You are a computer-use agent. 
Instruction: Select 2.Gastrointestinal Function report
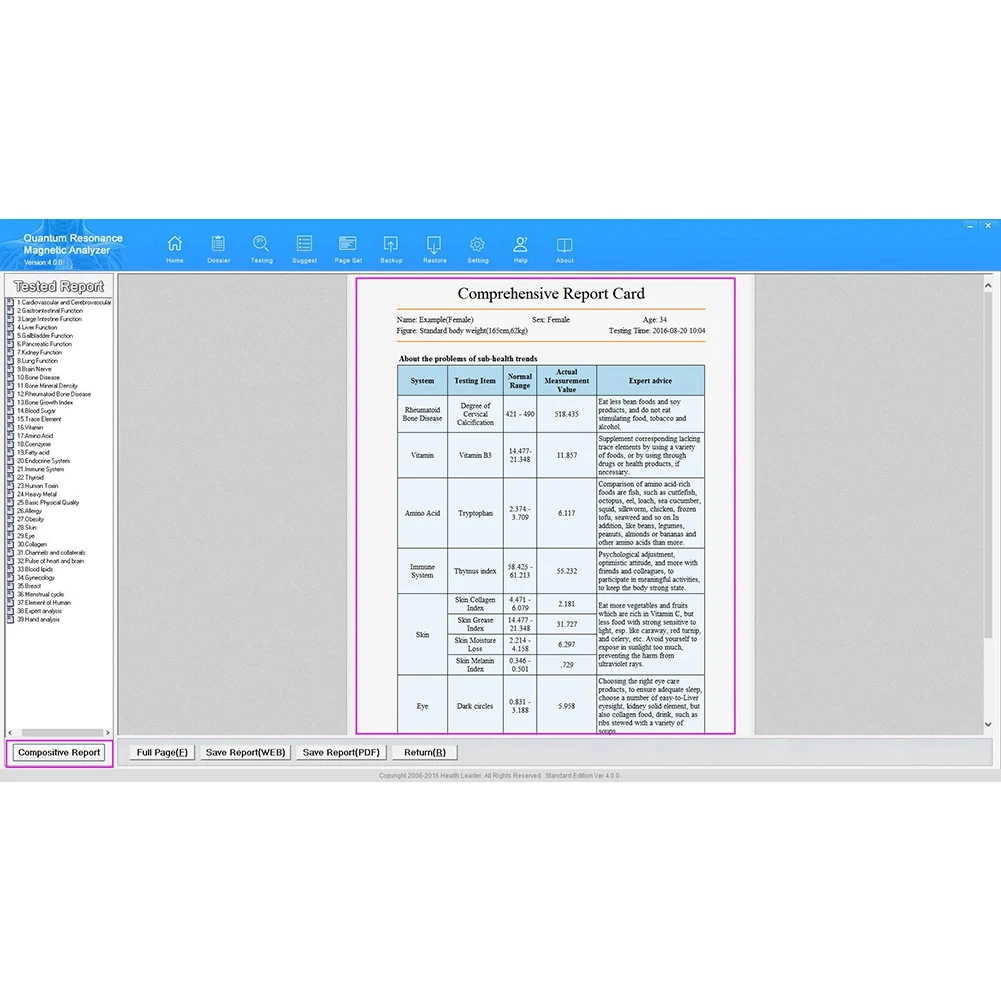coord(50,311)
